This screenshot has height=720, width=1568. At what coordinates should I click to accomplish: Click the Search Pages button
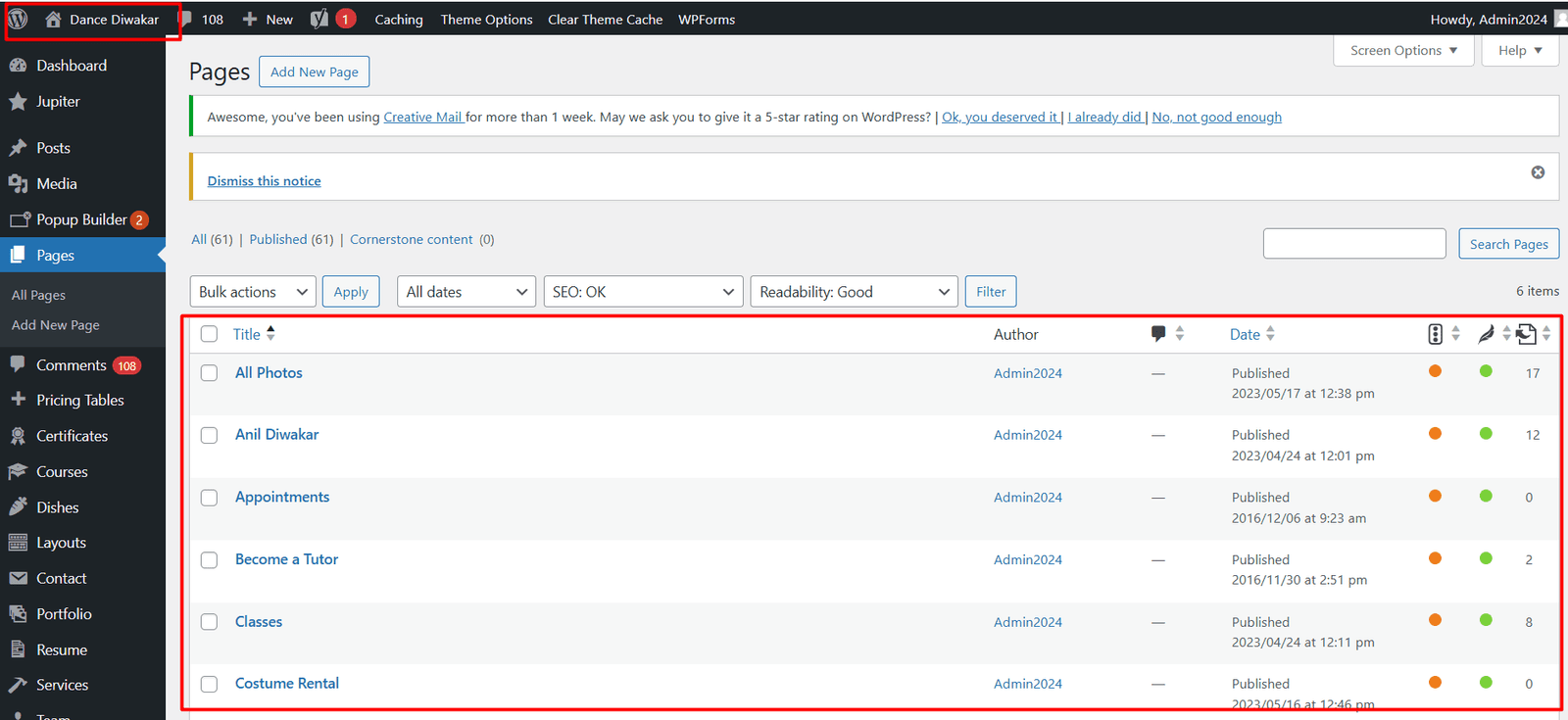[x=1509, y=244]
